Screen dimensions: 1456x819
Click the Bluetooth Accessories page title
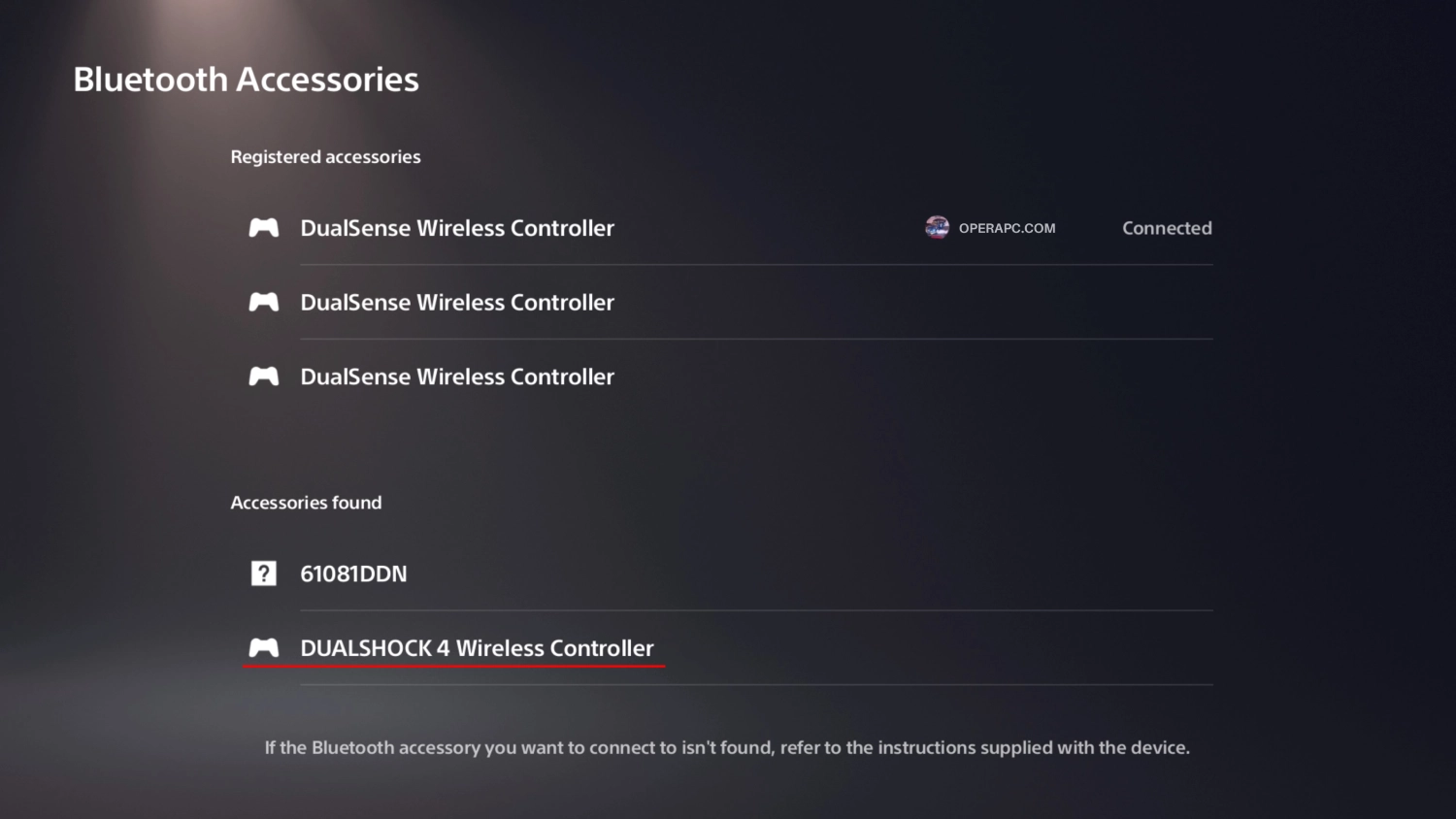pyautogui.click(x=246, y=80)
